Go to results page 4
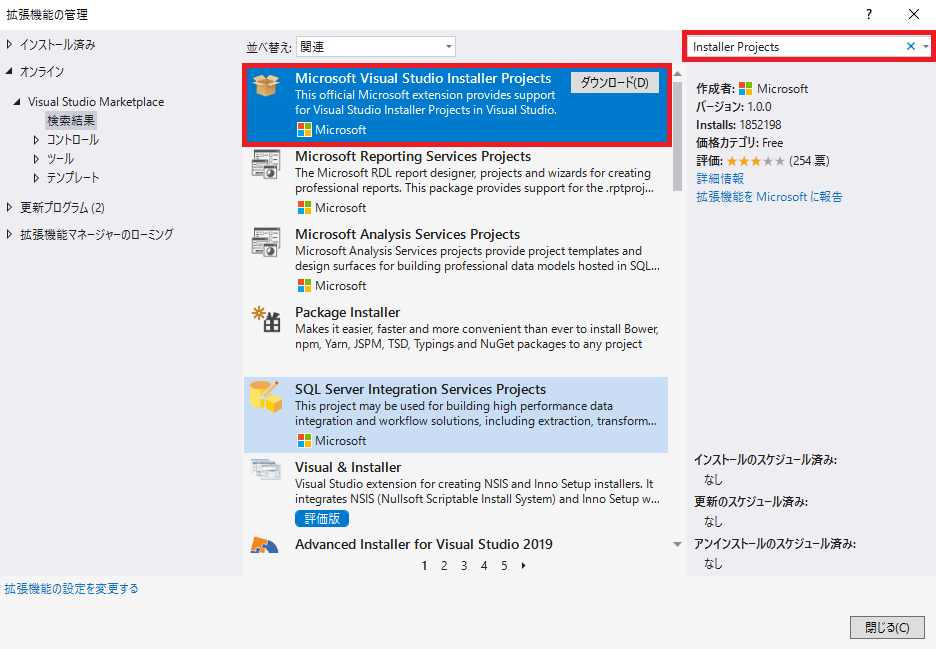This screenshot has height=649, width=936. pyautogui.click(x=484, y=565)
